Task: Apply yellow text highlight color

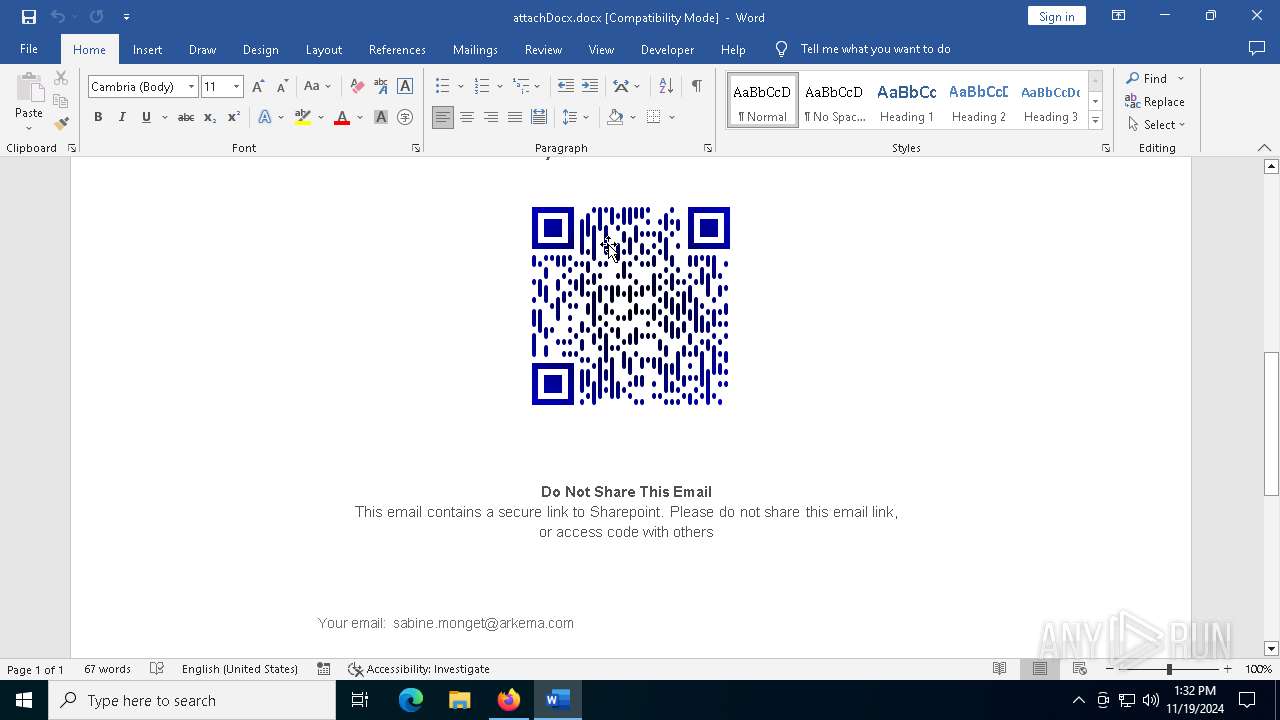Action: click(x=303, y=117)
